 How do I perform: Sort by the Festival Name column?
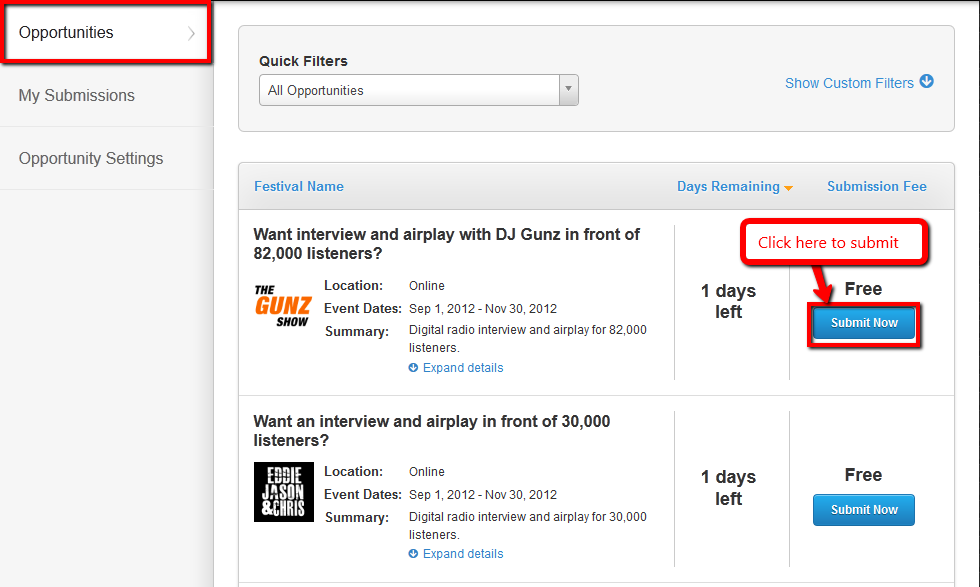299,186
